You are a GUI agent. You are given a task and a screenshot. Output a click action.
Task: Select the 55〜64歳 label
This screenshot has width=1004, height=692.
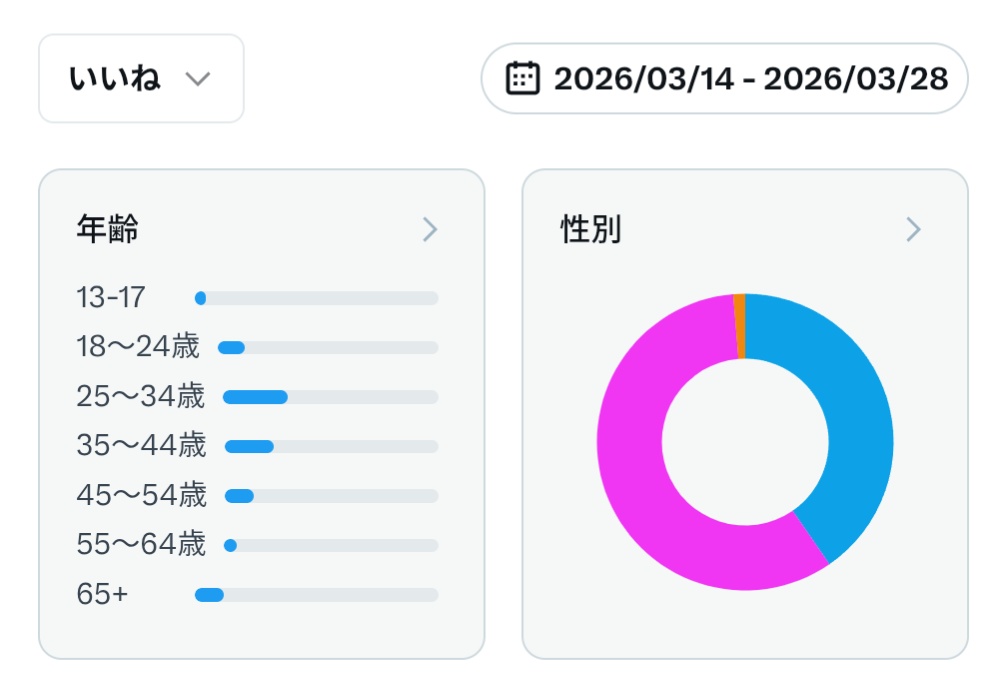coord(141,545)
